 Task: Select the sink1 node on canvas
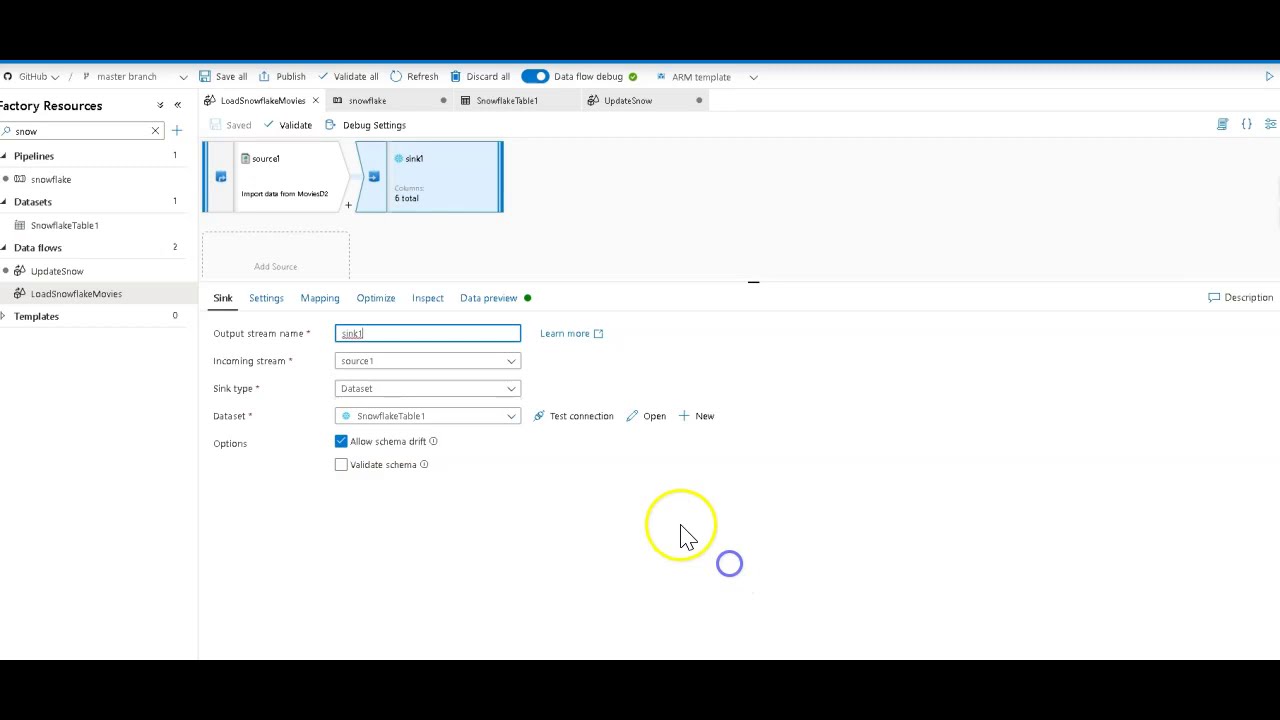coord(430,176)
